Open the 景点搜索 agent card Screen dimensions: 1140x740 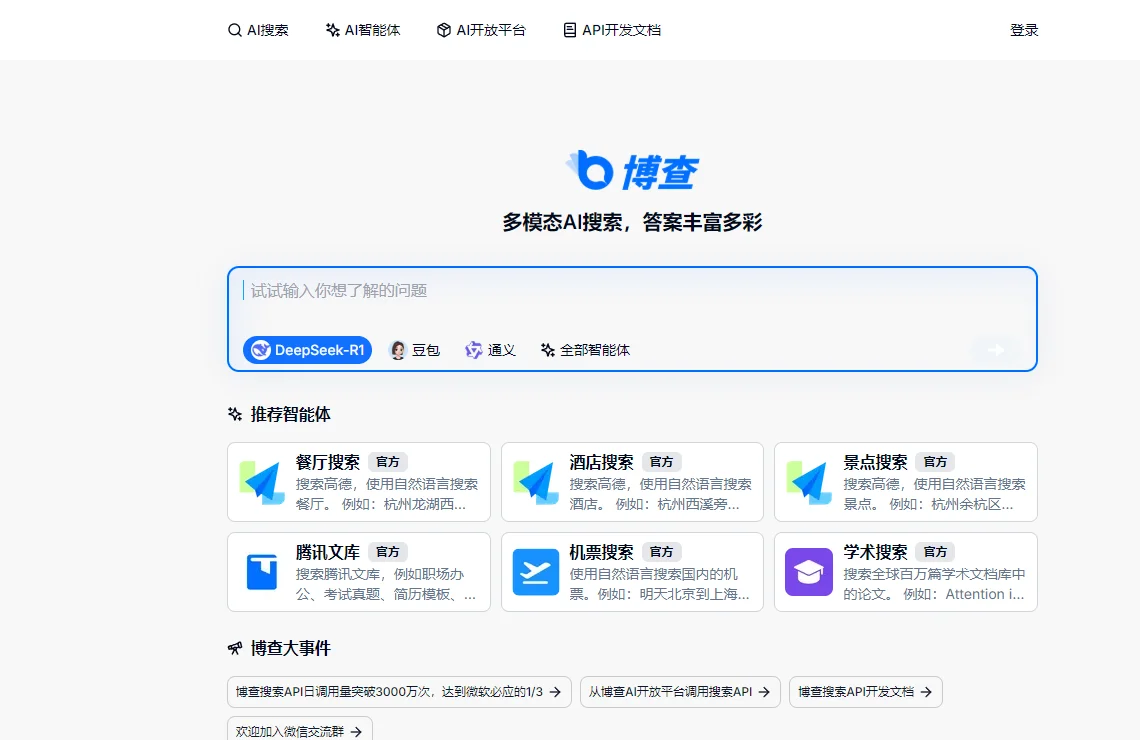(906, 482)
